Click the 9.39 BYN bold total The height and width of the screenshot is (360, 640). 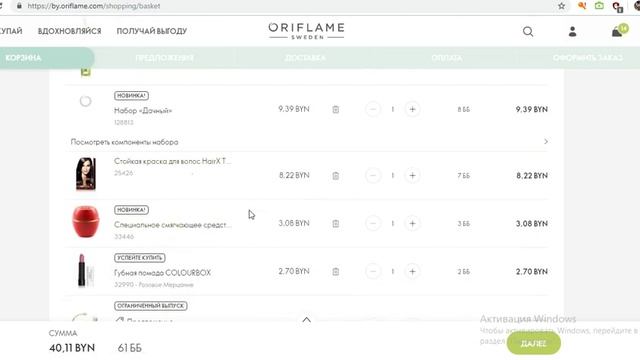531,109
